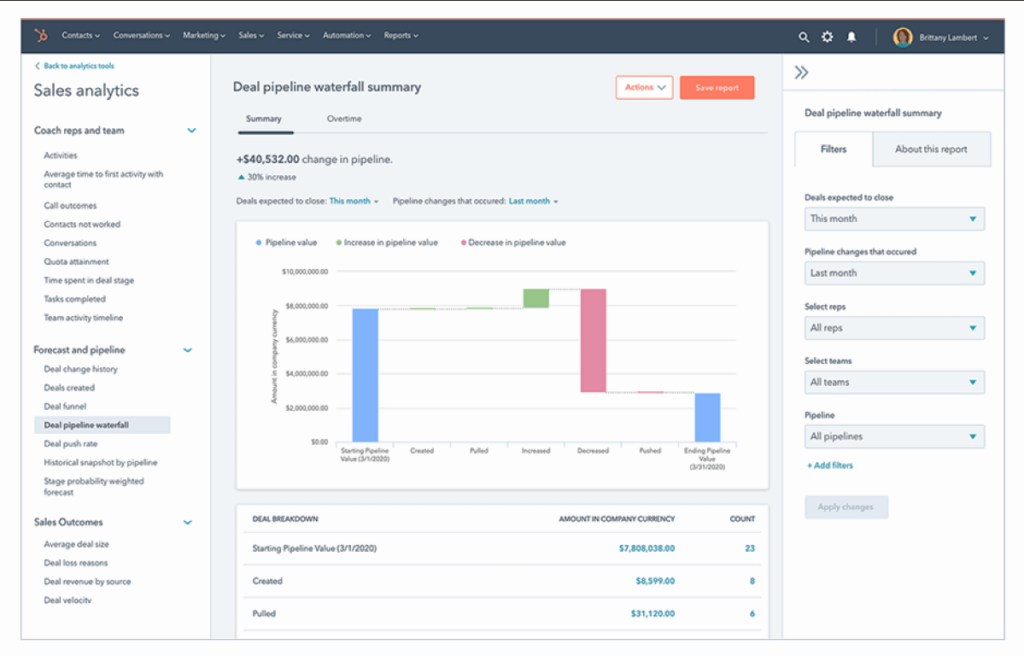Open the Deals expected to close dropdown
The height and width of the screenshot is (656, 1024).
tap(894, 219)
